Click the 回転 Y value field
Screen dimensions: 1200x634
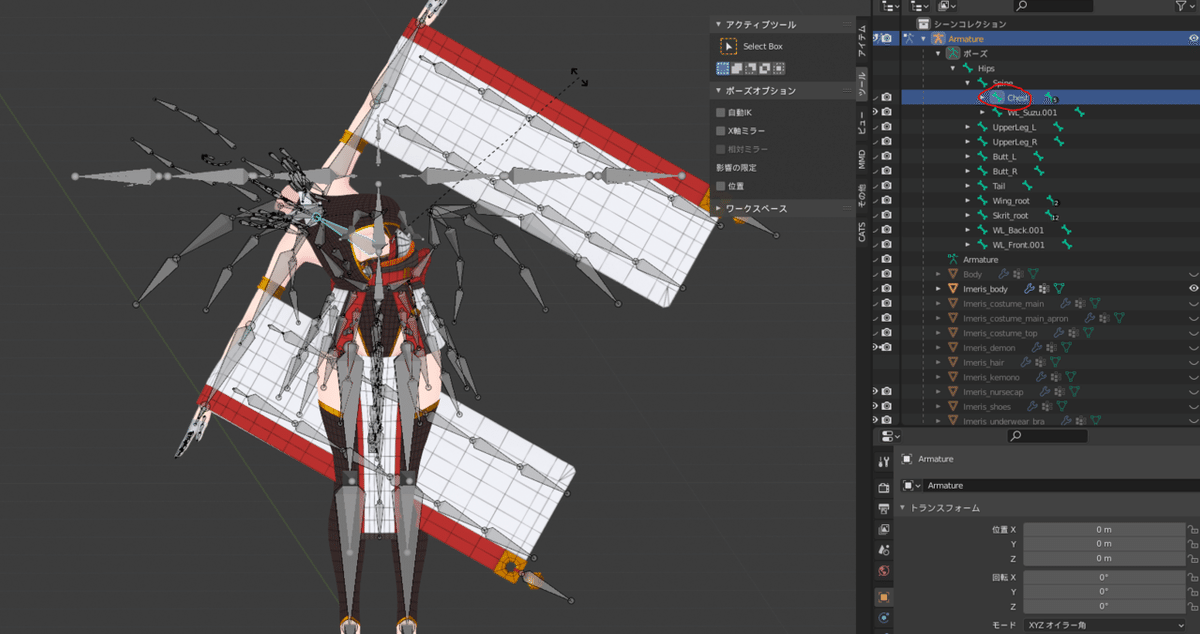click(1103, 591)
